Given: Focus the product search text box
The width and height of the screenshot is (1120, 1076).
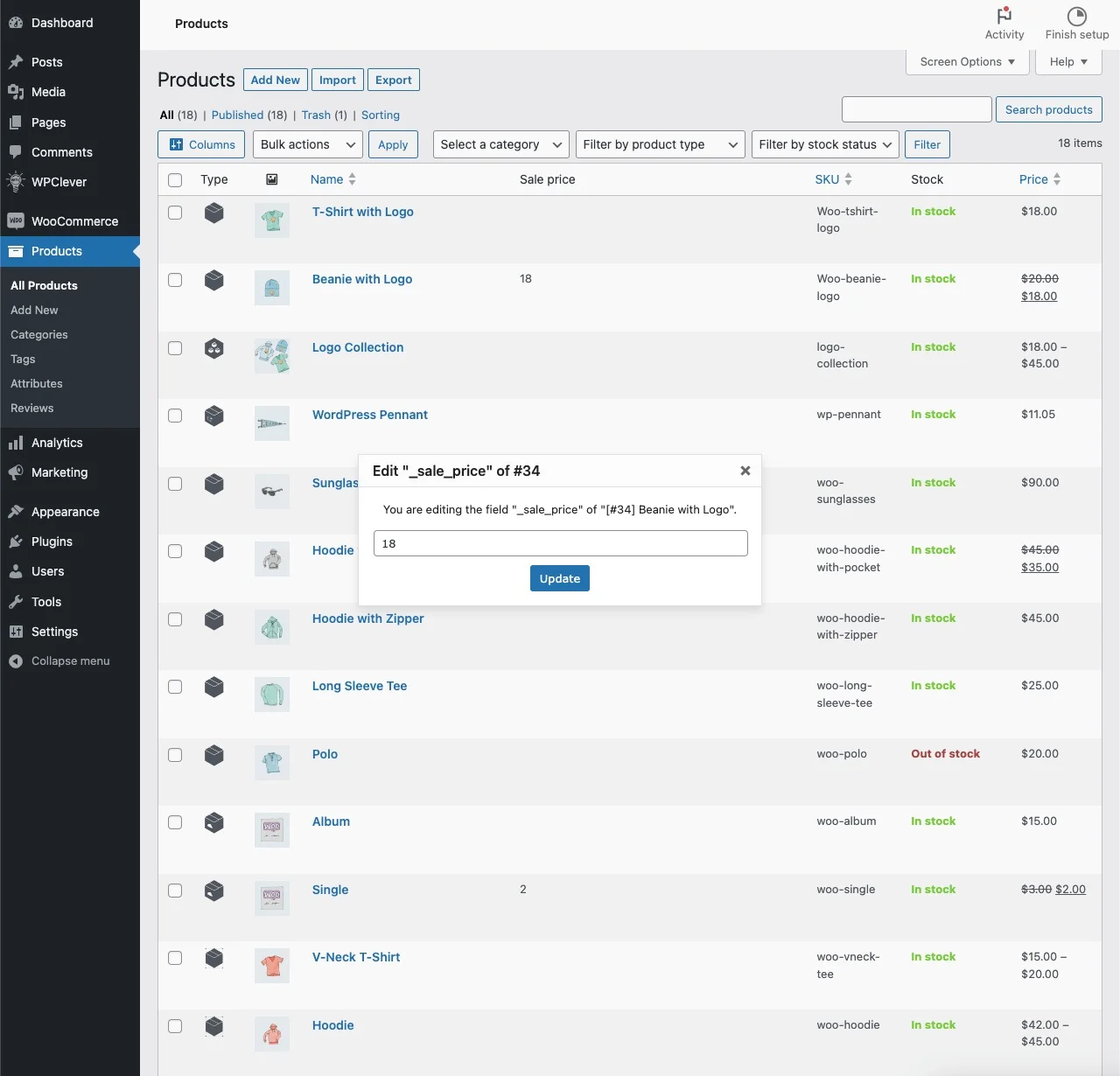Looking at the screenshot, I should point(917,109).
